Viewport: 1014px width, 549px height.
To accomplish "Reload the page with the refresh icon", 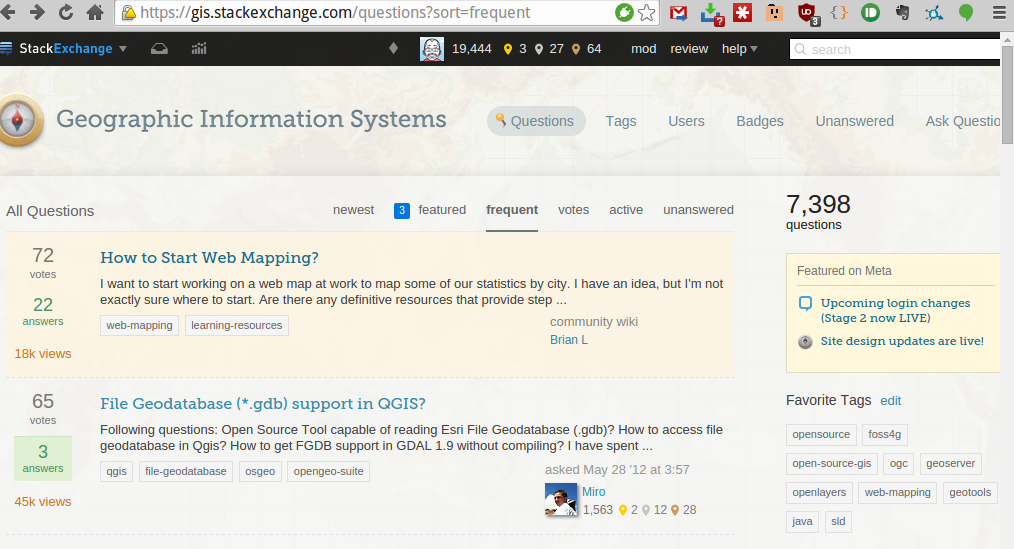I will [66, 12].
